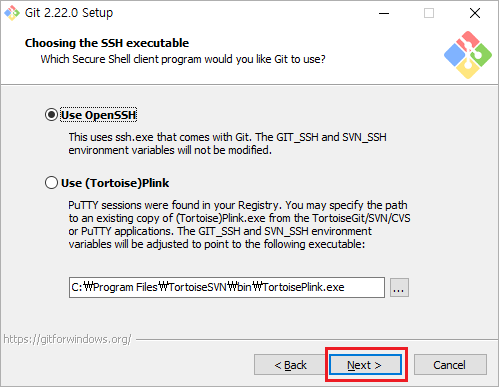Open the gitforwindows.org link
The image size is (499, 388).
[67, 339]
